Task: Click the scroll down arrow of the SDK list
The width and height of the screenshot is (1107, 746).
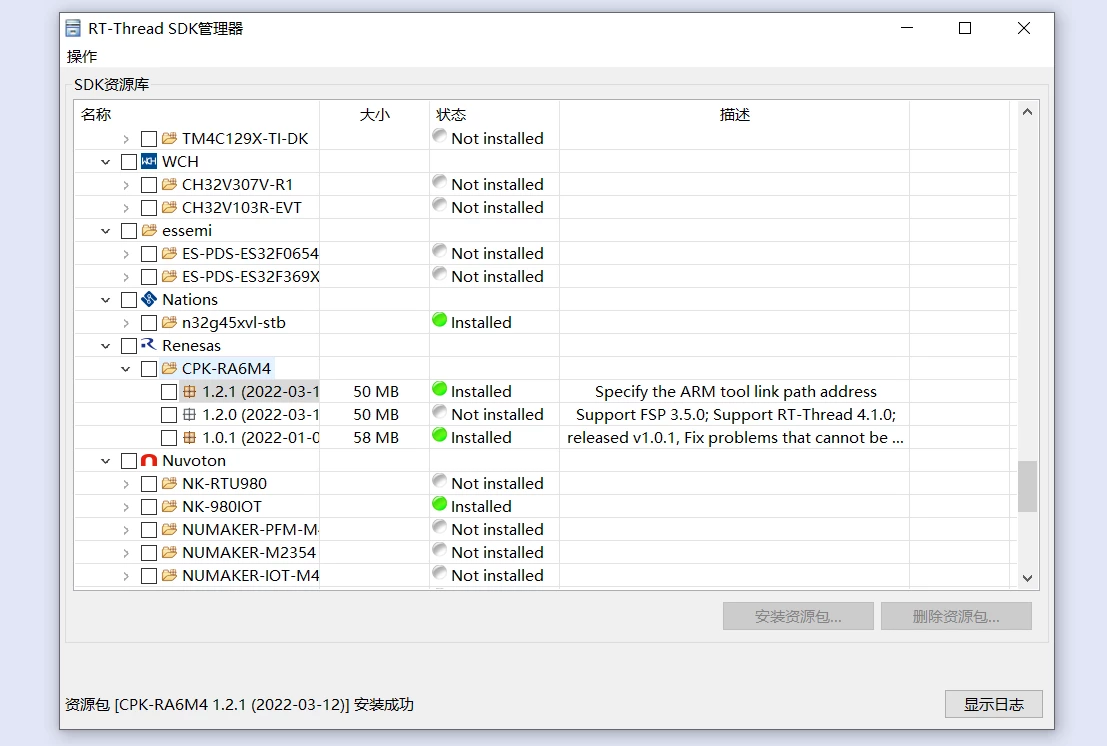Action: [x=1027, y=578]
